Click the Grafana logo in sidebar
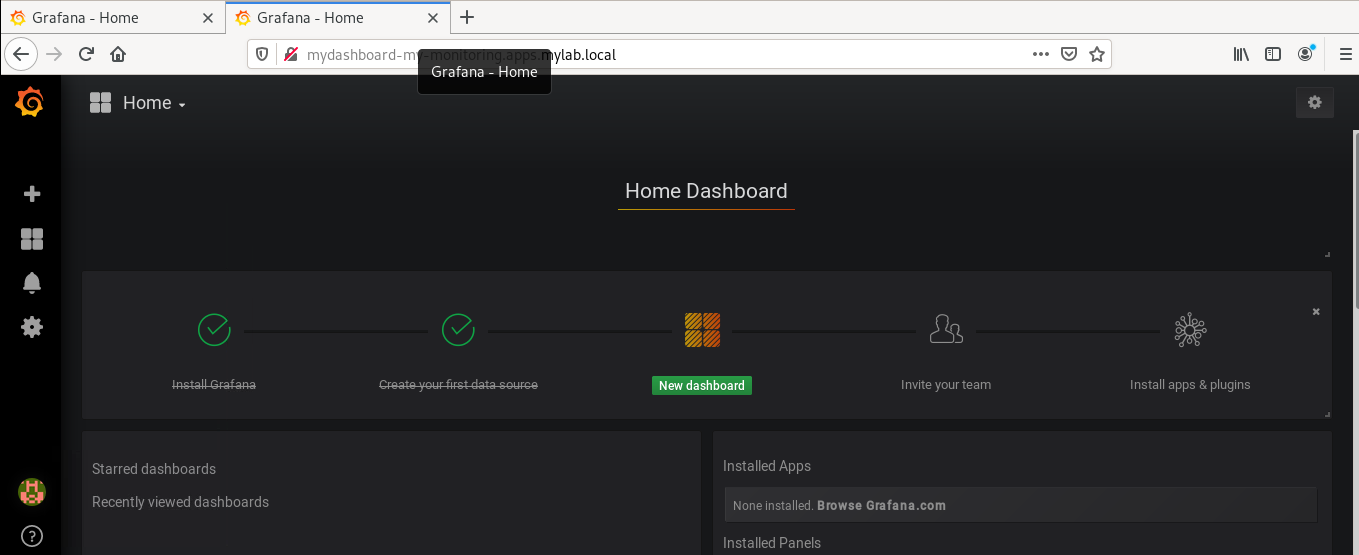This screenshot has height=555, width=1359. 30,102
